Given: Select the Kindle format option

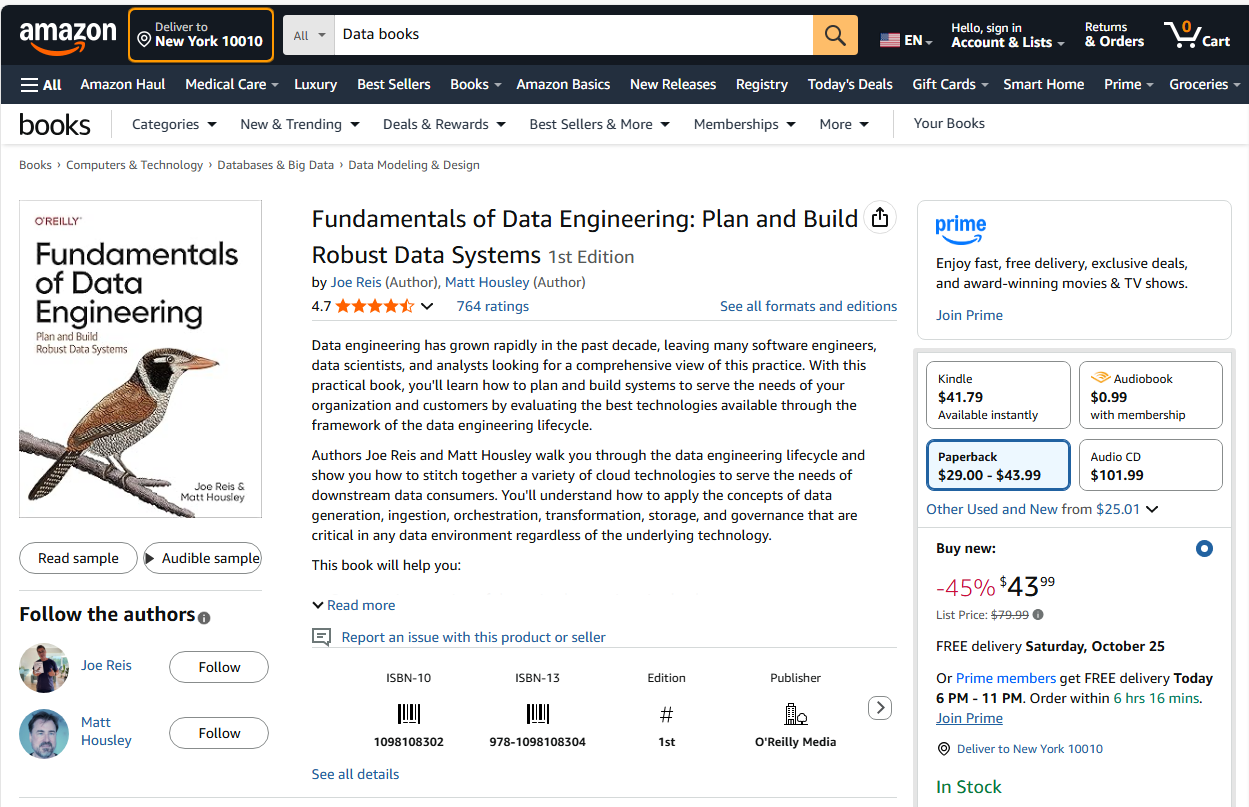Looking at the screenshot, I should point(999,396).
